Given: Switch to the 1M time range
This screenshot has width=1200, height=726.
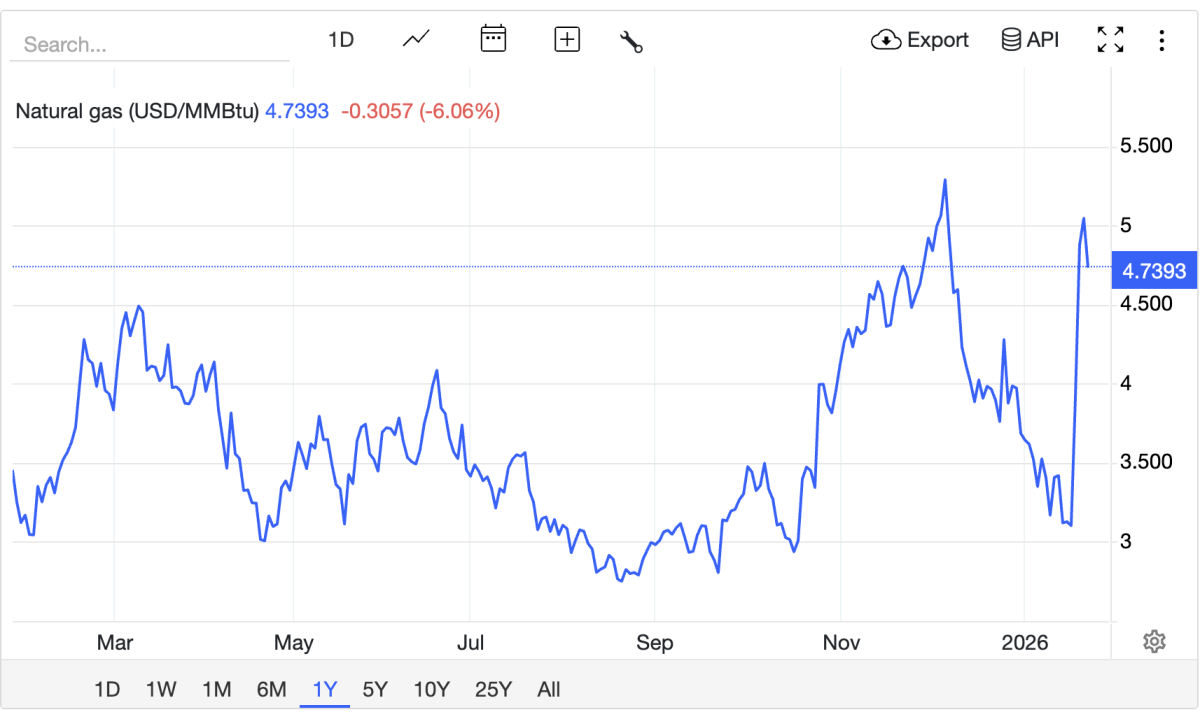Looking at the screenshot, I should (x=216, y=689).
